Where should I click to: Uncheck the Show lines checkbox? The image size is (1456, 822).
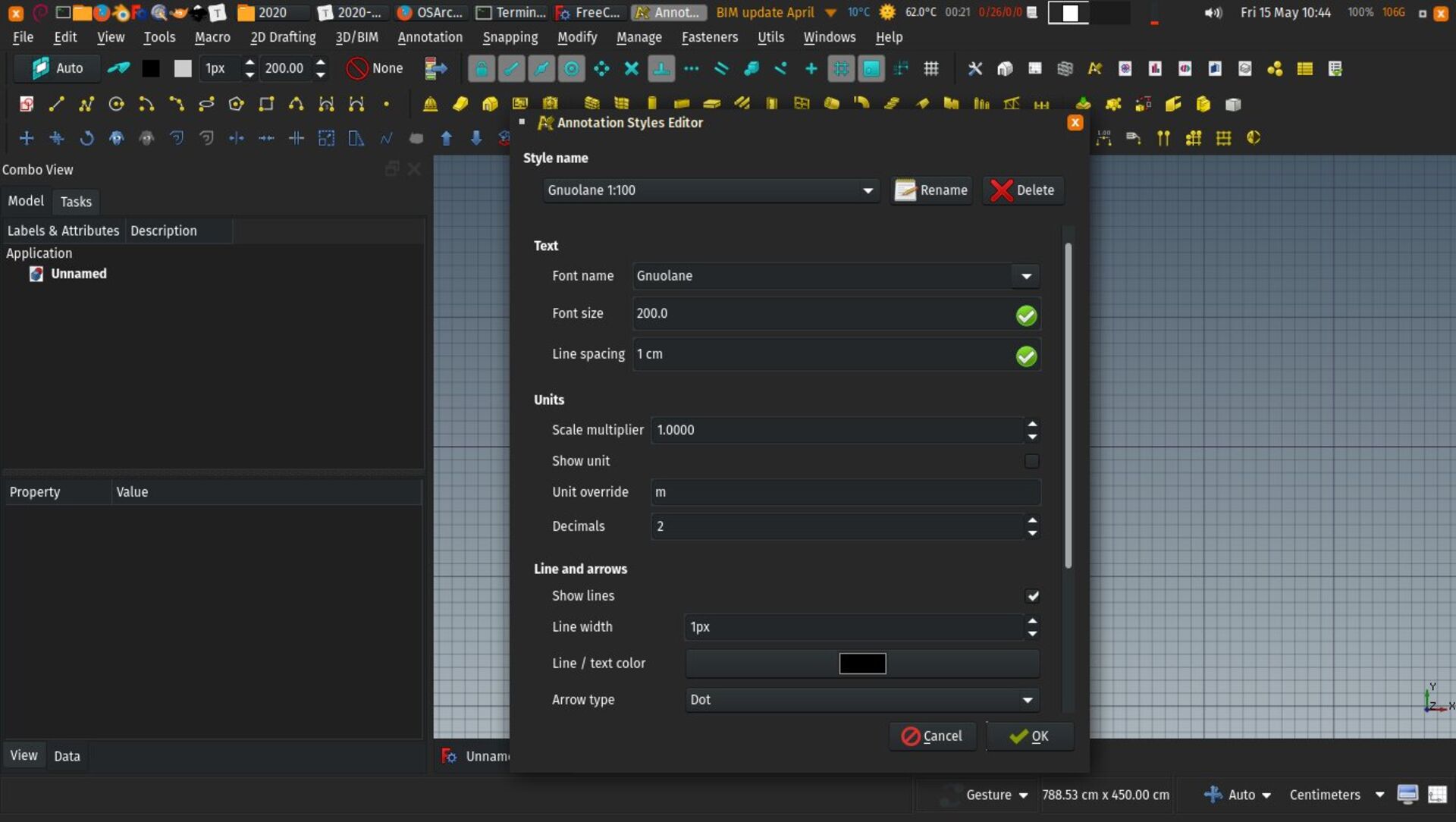[x=1032, y=596]
